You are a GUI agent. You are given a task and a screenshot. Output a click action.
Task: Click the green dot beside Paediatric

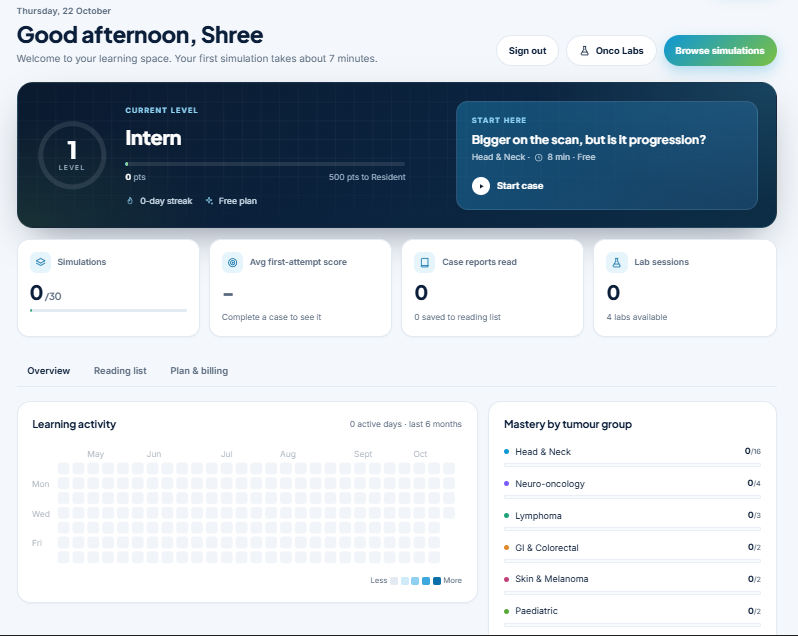click(x=506, y=611)
